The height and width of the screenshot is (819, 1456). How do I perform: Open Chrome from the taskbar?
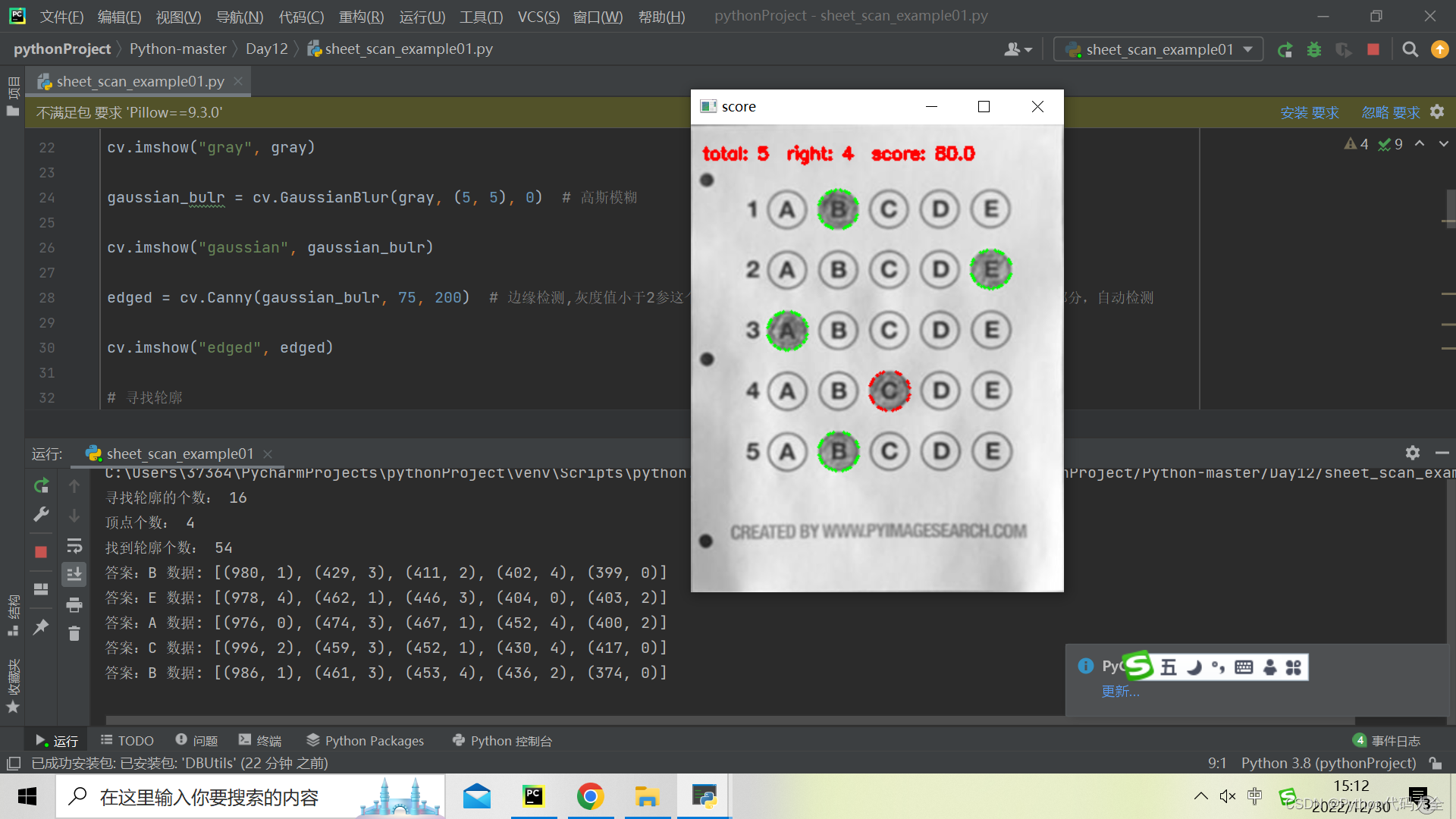point(590,797)
